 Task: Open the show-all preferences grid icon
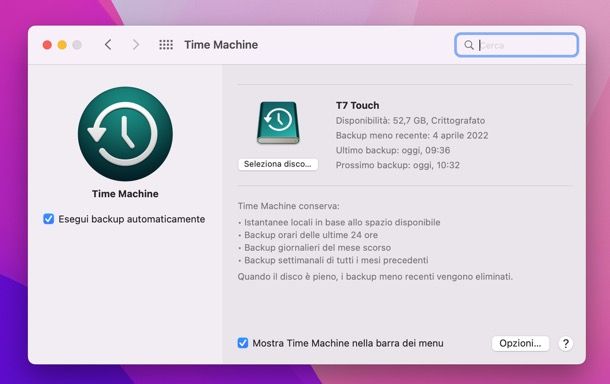[166, 45]
